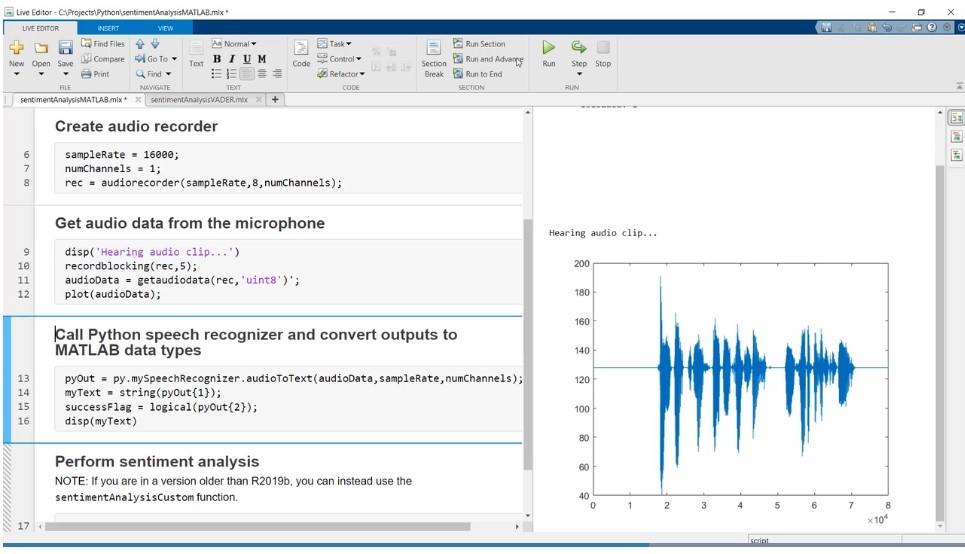The image size is (965, 554).
Task: Apply bulleted list formatting
Action: coord(217,74)
